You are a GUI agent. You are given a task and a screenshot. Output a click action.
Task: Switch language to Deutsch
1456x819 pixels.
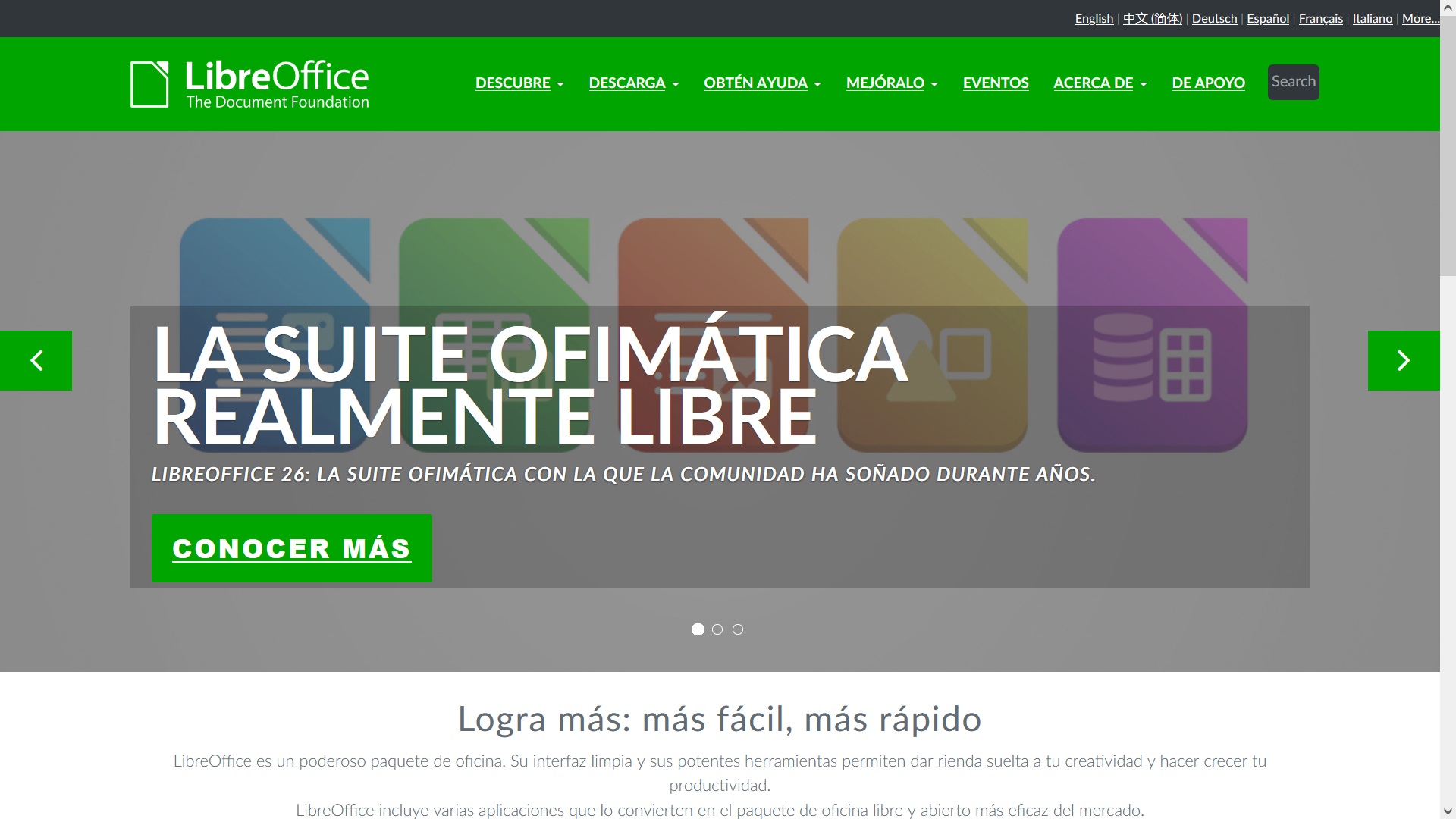coord(1214,18)
